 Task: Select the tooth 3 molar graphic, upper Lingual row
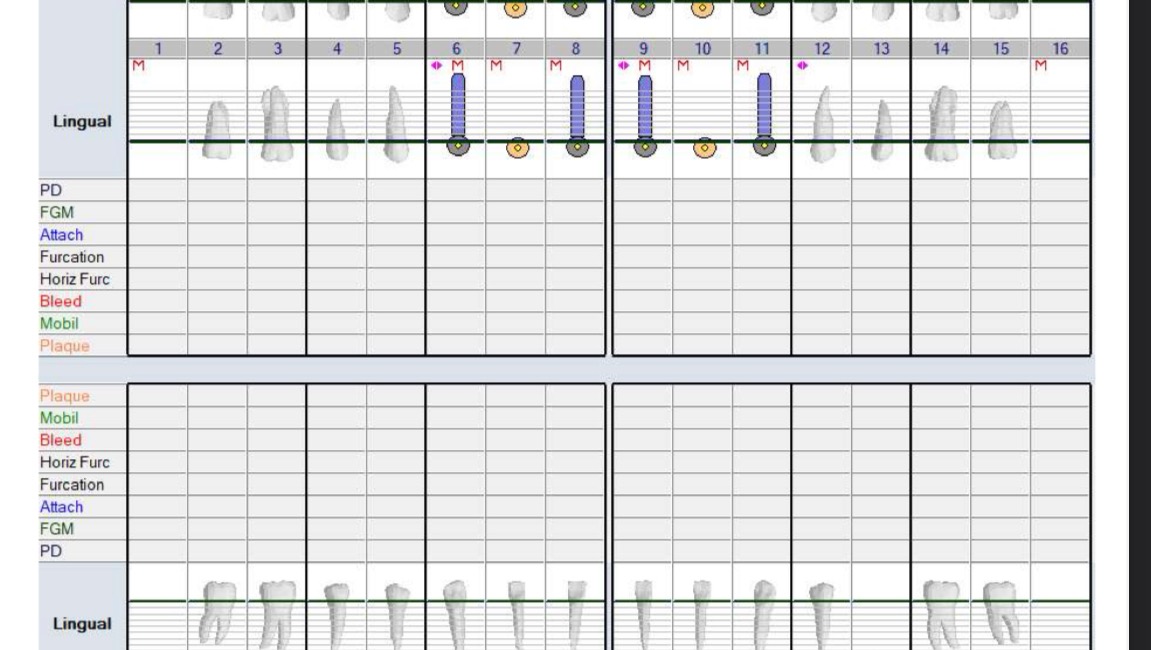click(277, 123)
